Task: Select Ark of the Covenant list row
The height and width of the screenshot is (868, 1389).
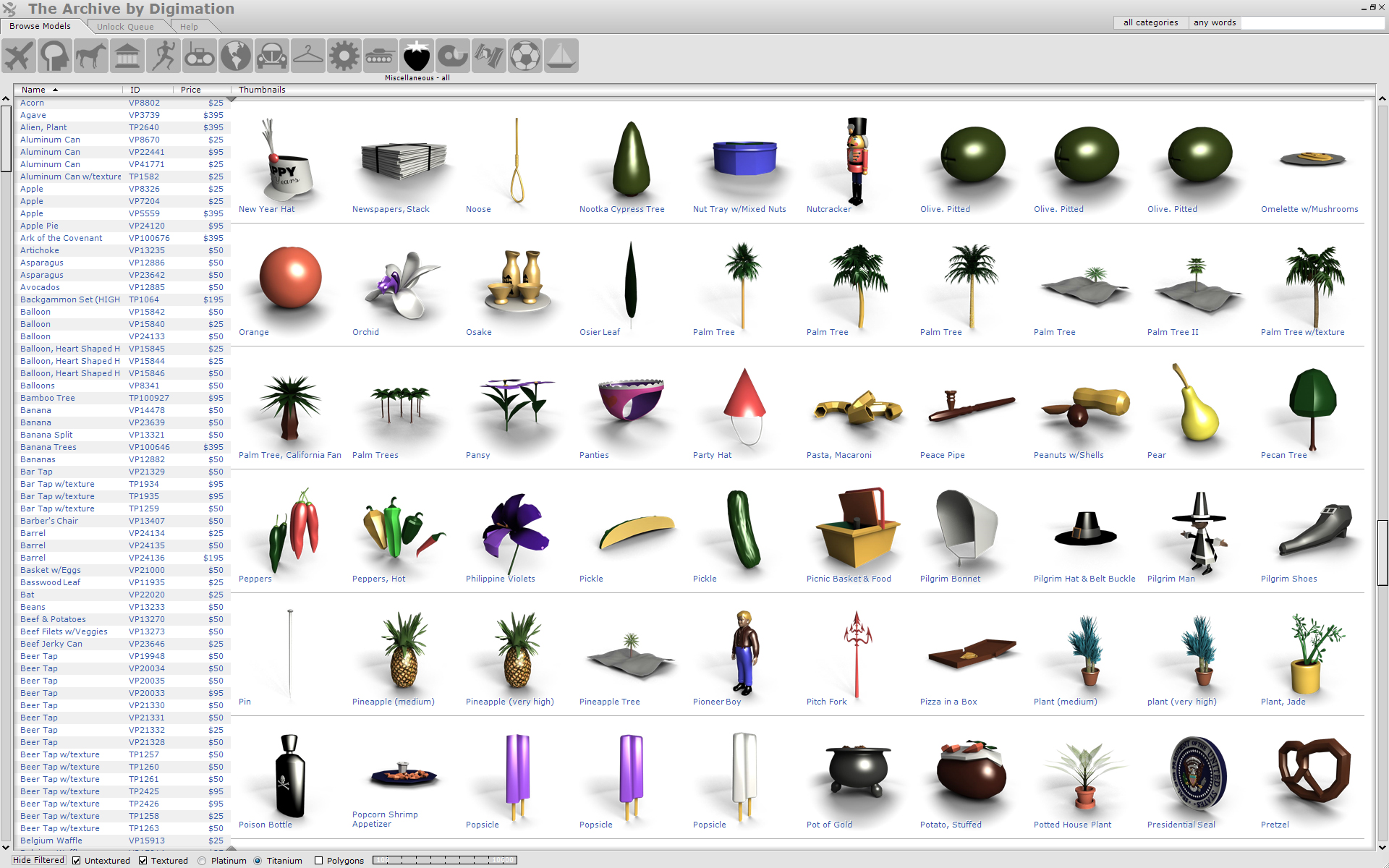Action: 122,238
